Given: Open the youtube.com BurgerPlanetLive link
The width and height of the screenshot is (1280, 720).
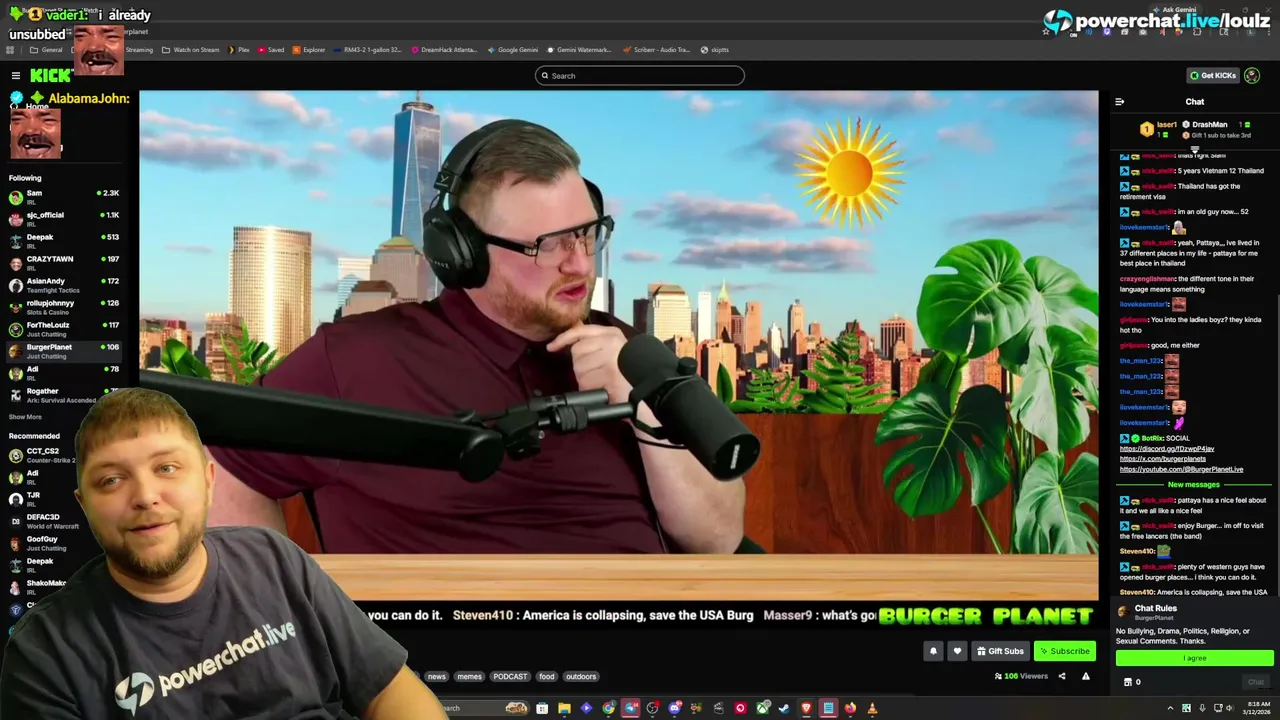Looking at the screenshot, I should pos(1181,469).
